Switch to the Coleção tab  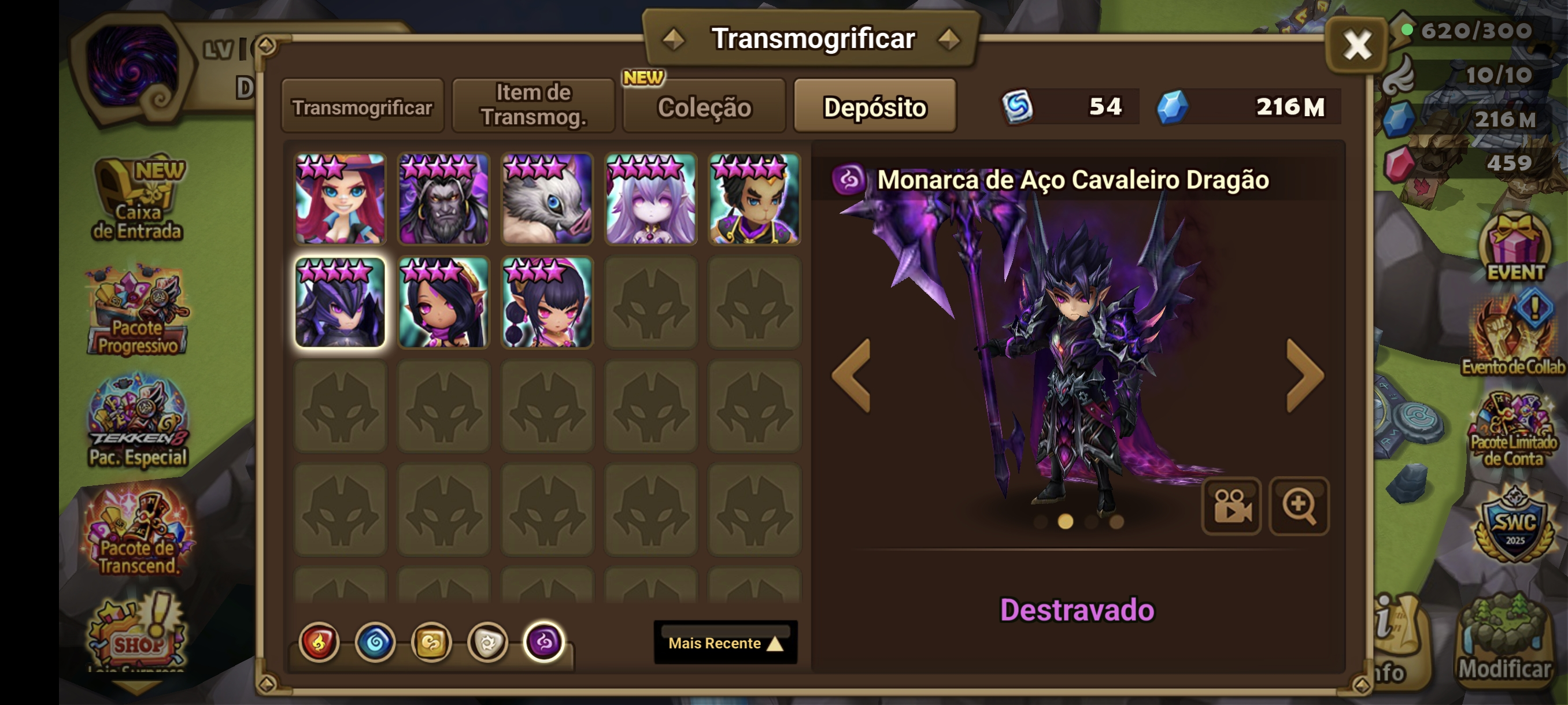704,106
